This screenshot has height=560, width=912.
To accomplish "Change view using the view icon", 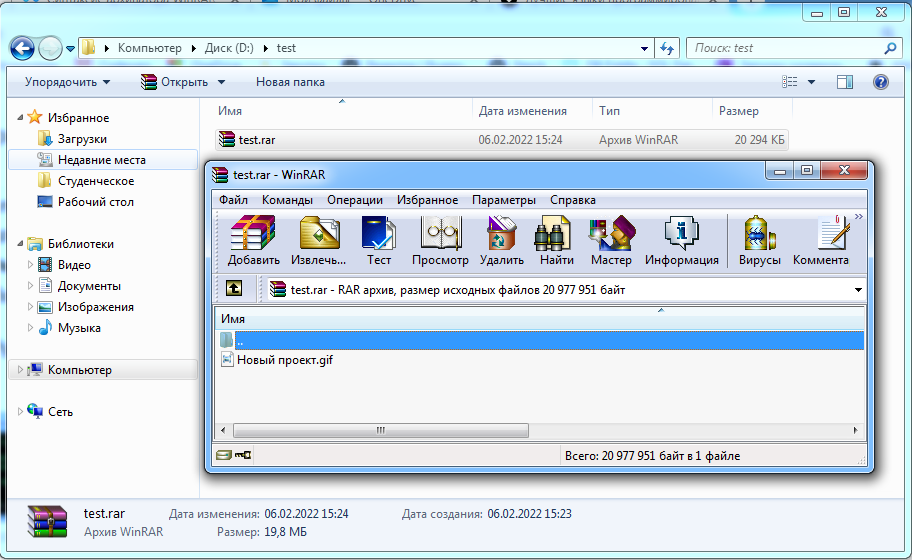I will coord(789,82).
